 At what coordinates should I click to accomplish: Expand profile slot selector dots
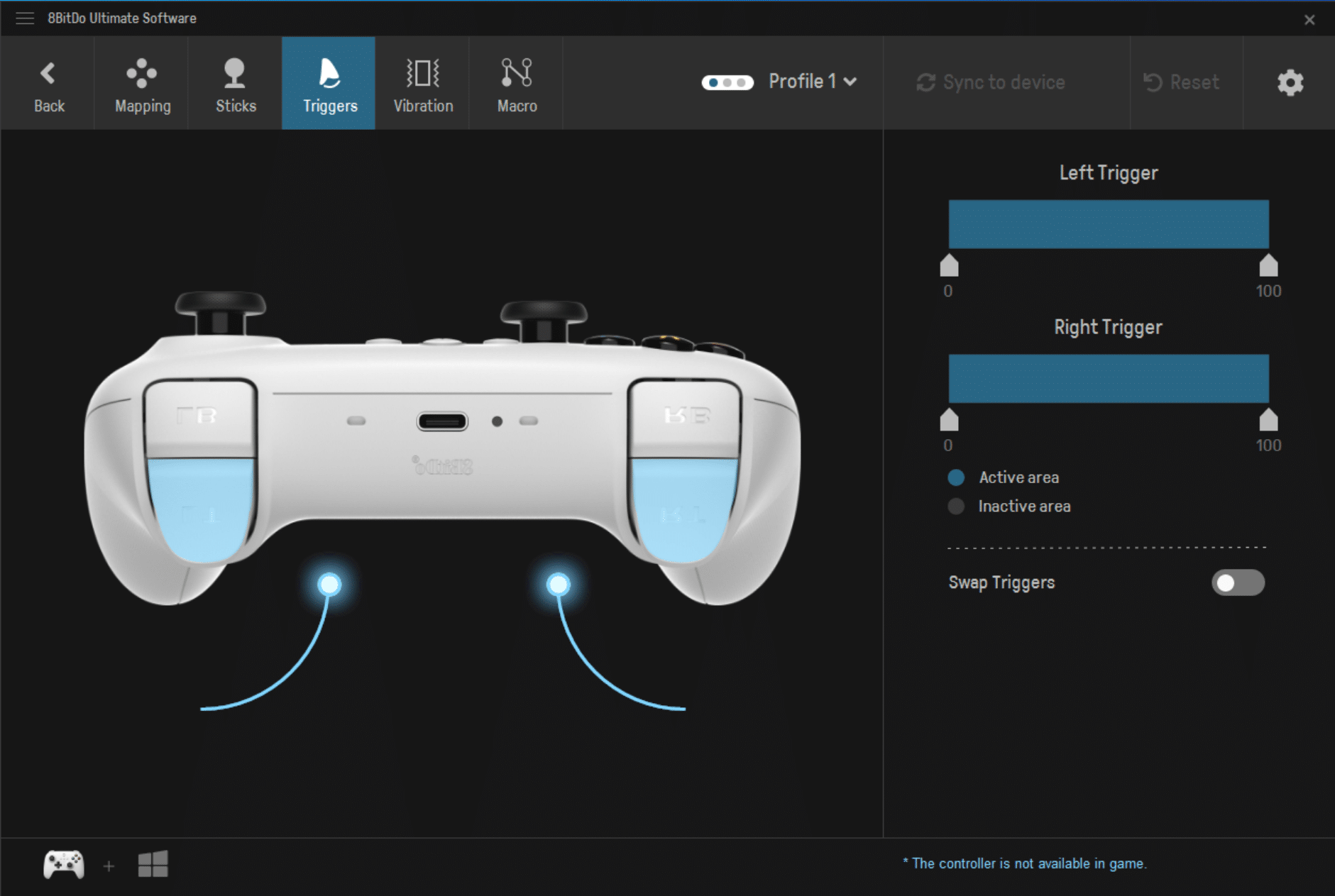pyautogui.click(x=727, y=82)
